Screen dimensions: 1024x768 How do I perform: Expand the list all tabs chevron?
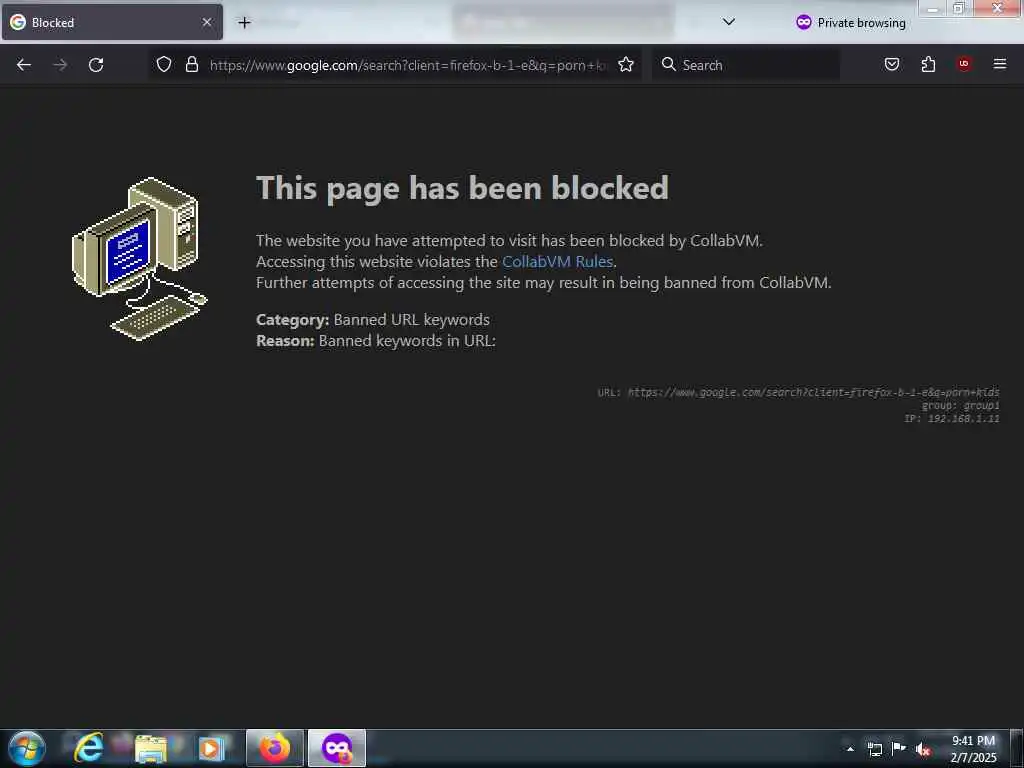(x=729, y=22)
